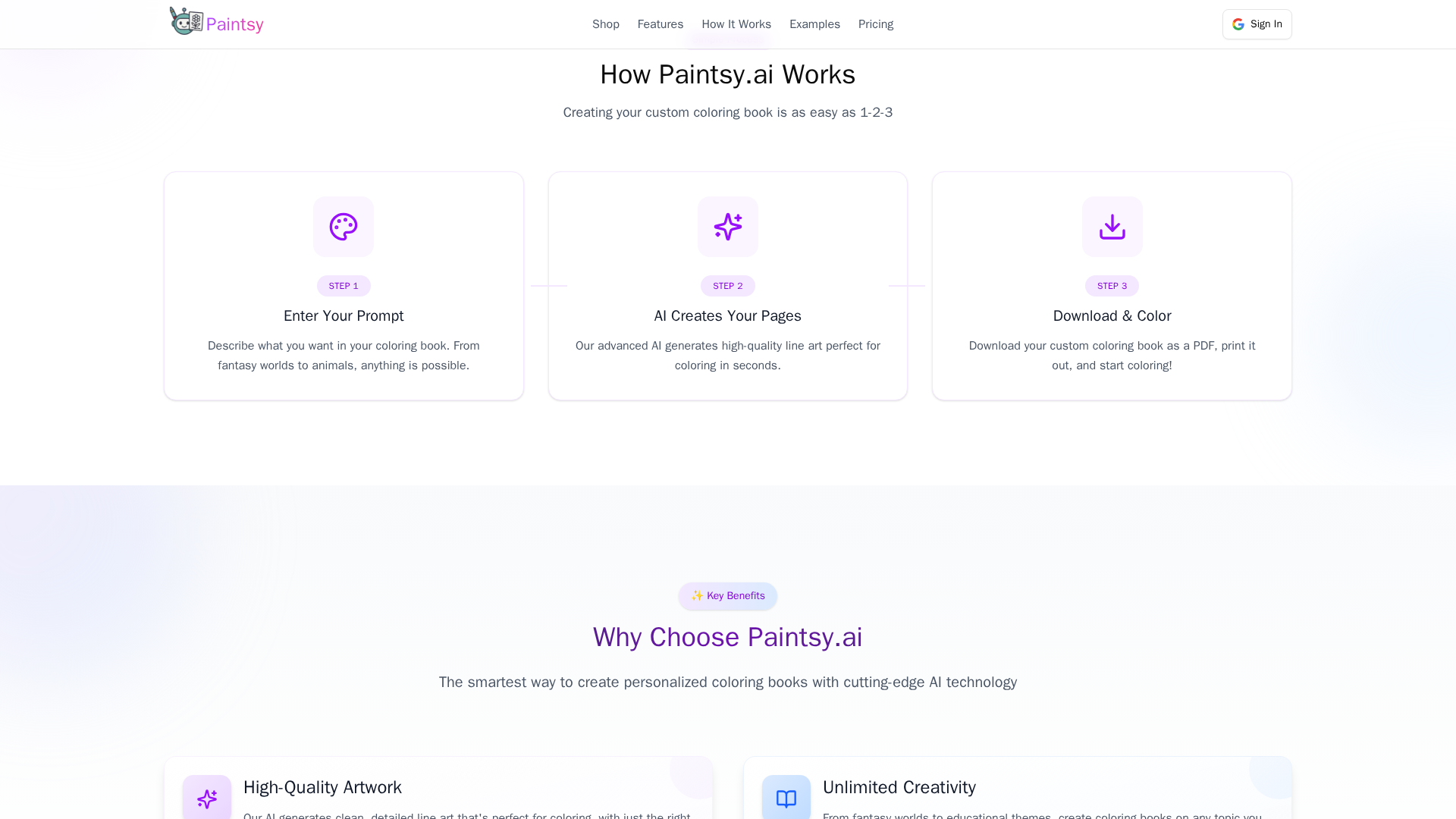Click the Google logo in Sign In

tap(1238, 24)
